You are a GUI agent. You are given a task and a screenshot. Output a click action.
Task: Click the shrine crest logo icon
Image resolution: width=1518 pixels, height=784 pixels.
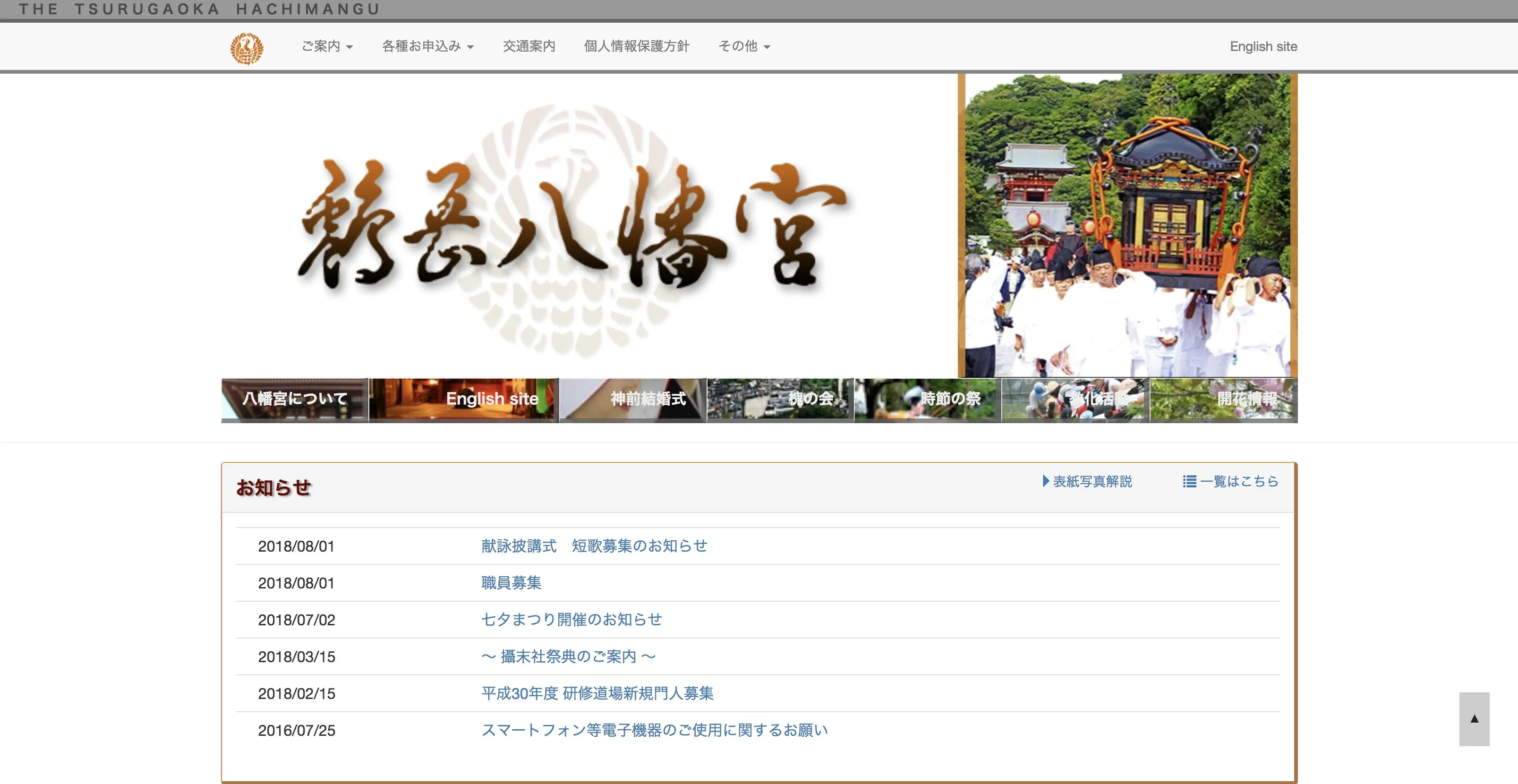point(247,48)
